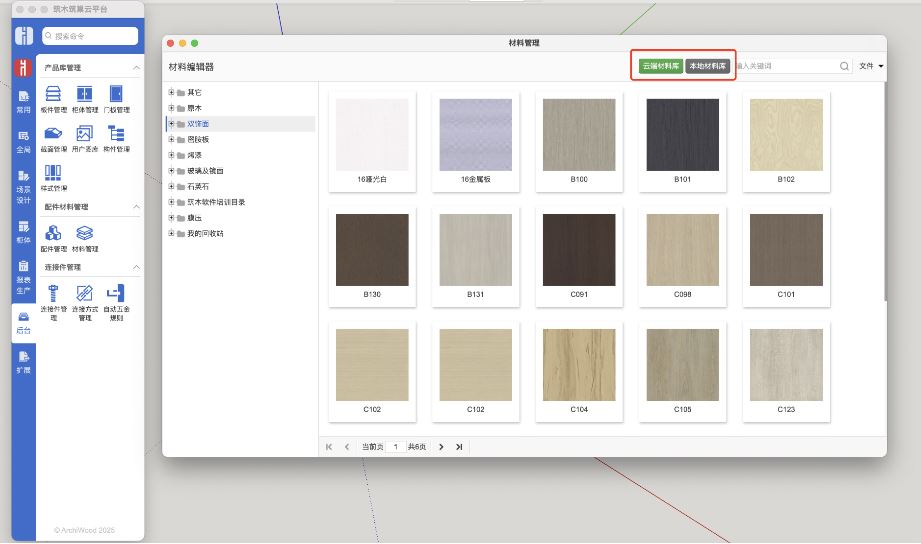Go to next page of materials
This screenshot has width=921, height=544.
(441, 447)
